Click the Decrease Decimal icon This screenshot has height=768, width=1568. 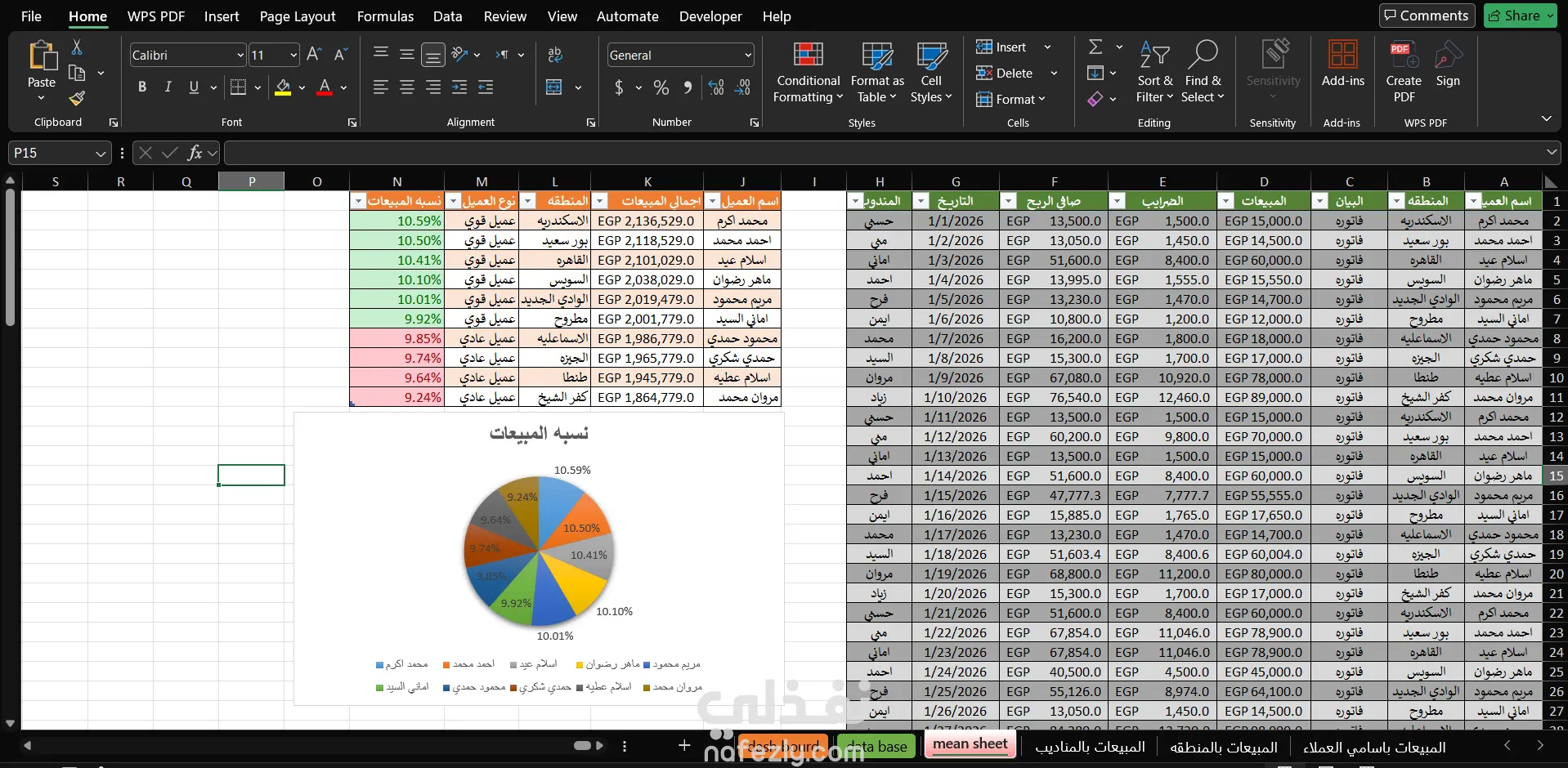tap(742, 87)
